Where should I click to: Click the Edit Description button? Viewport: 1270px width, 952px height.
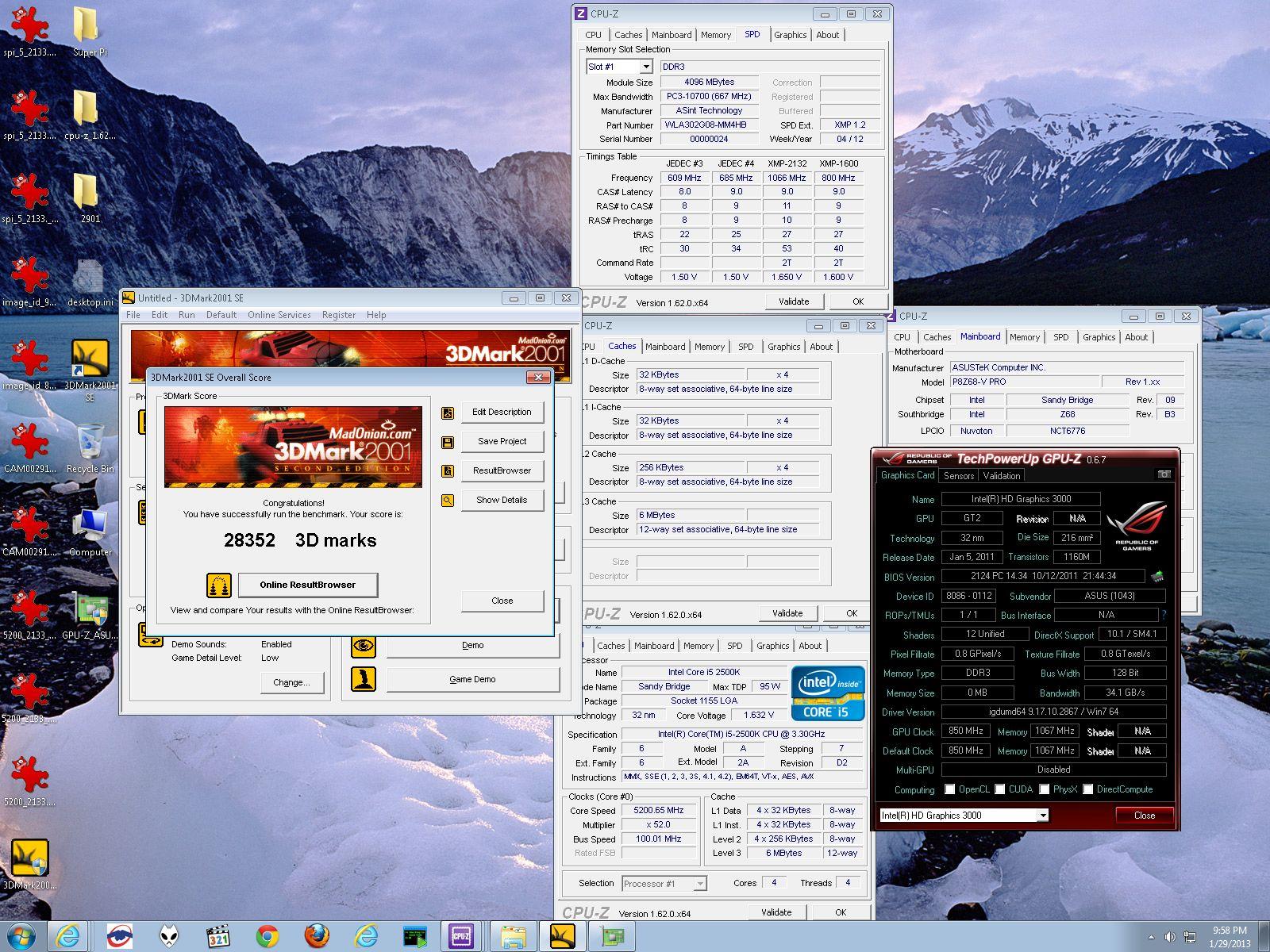(502, 413)
